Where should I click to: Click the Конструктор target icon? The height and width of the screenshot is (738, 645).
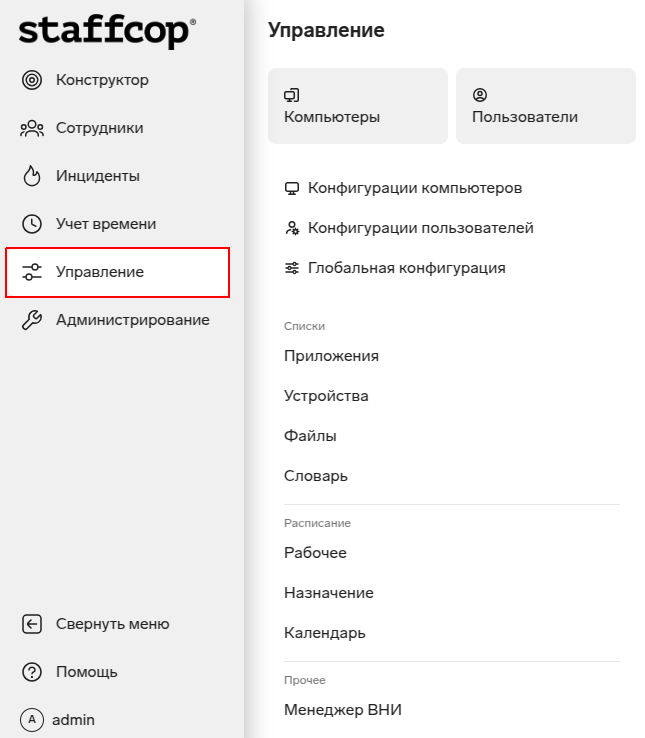32,80
